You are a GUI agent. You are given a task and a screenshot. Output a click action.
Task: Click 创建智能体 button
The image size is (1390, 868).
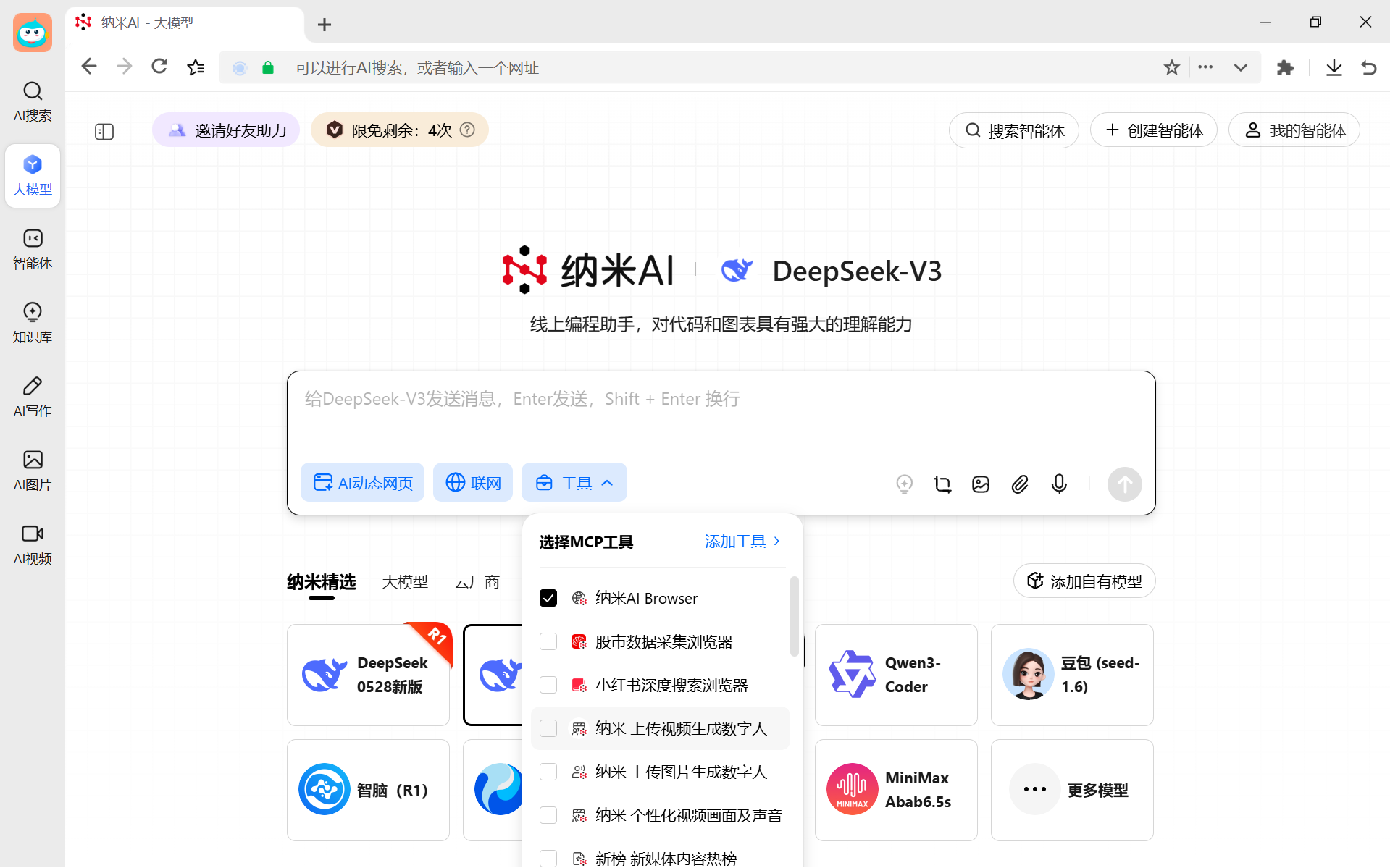pyautogui.click(x=1154, y=130)
